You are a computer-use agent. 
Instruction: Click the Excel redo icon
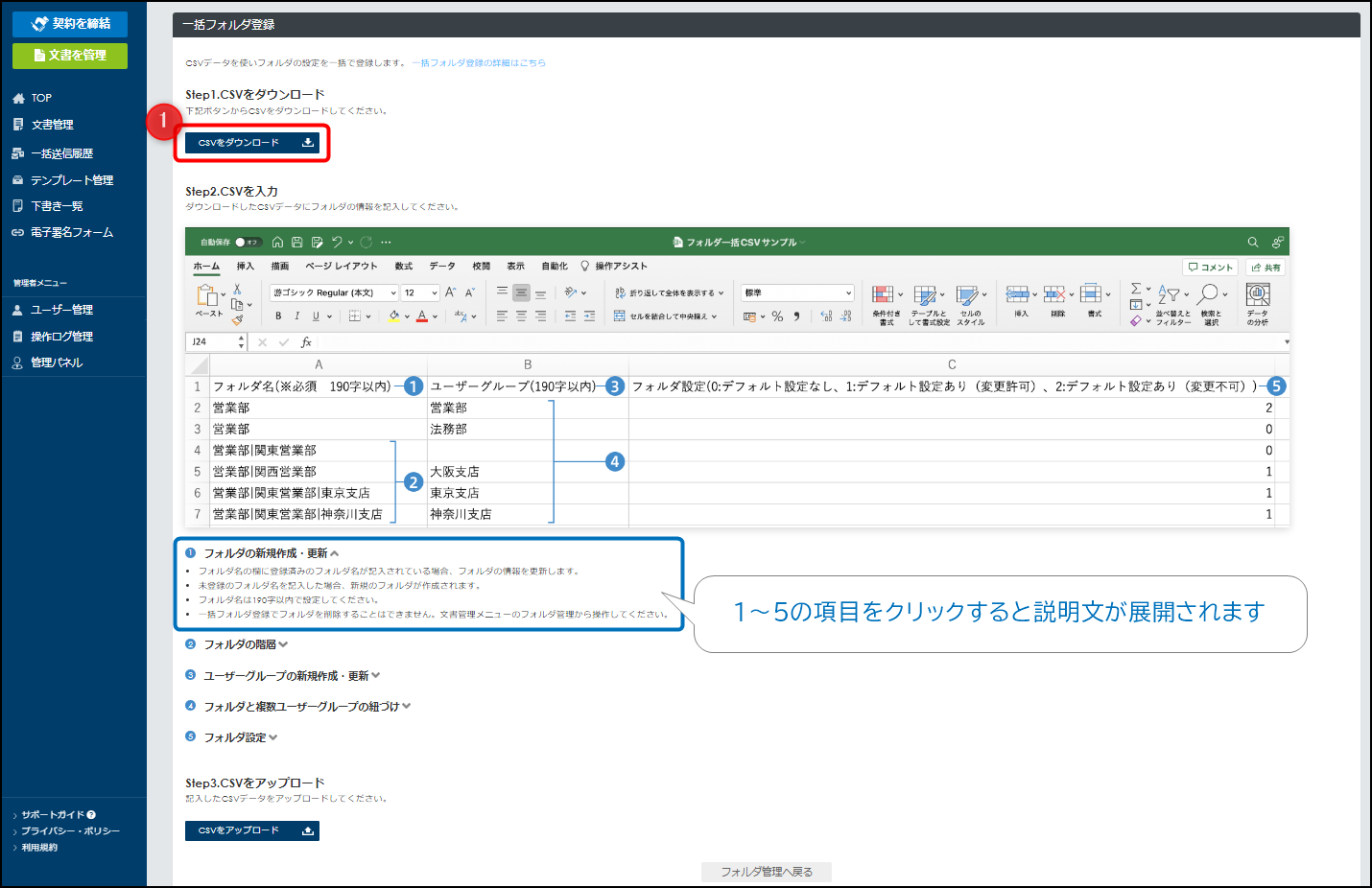tap(367, 242)
